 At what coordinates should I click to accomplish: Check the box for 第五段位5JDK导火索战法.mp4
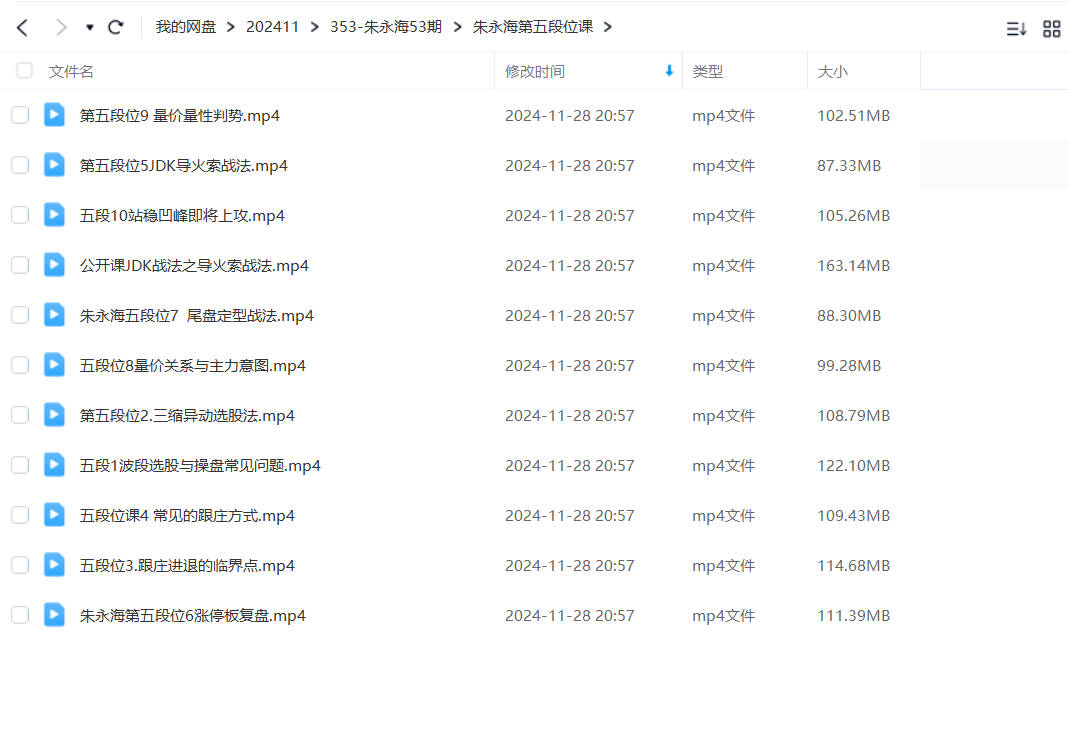click(x=20, y=165)
